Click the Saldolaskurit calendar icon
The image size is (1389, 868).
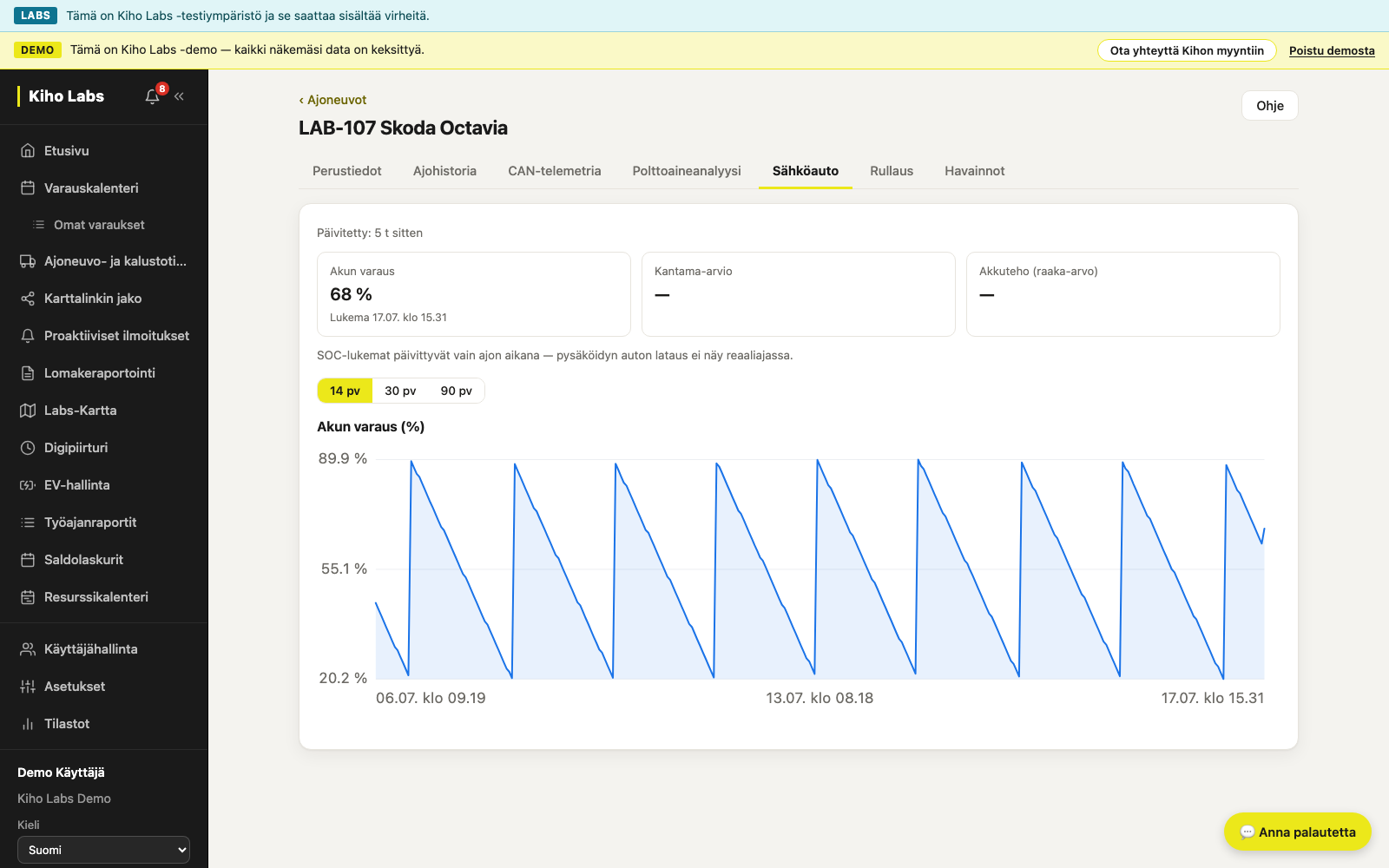point(28,560)
